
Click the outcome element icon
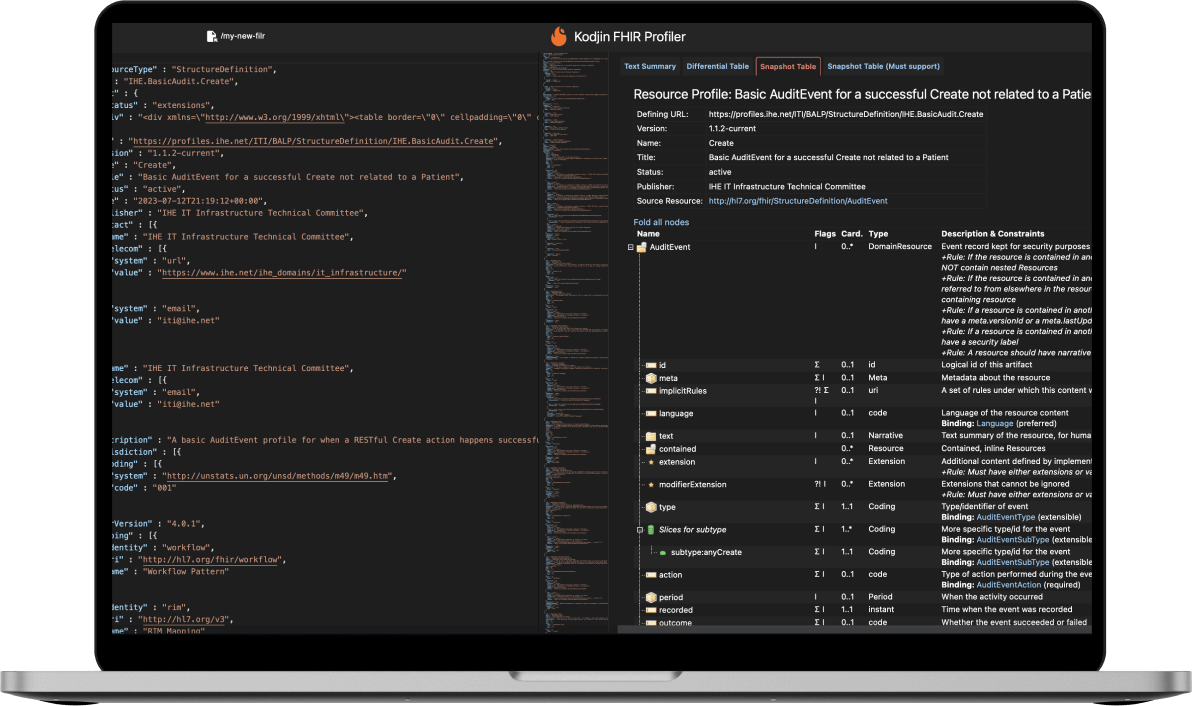651,623
